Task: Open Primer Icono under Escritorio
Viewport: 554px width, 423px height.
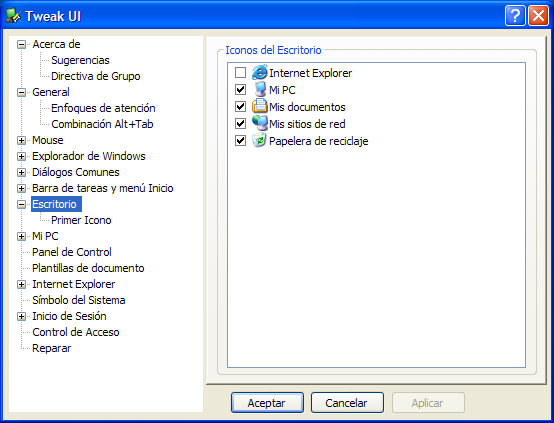Action: tap(81, 220)
